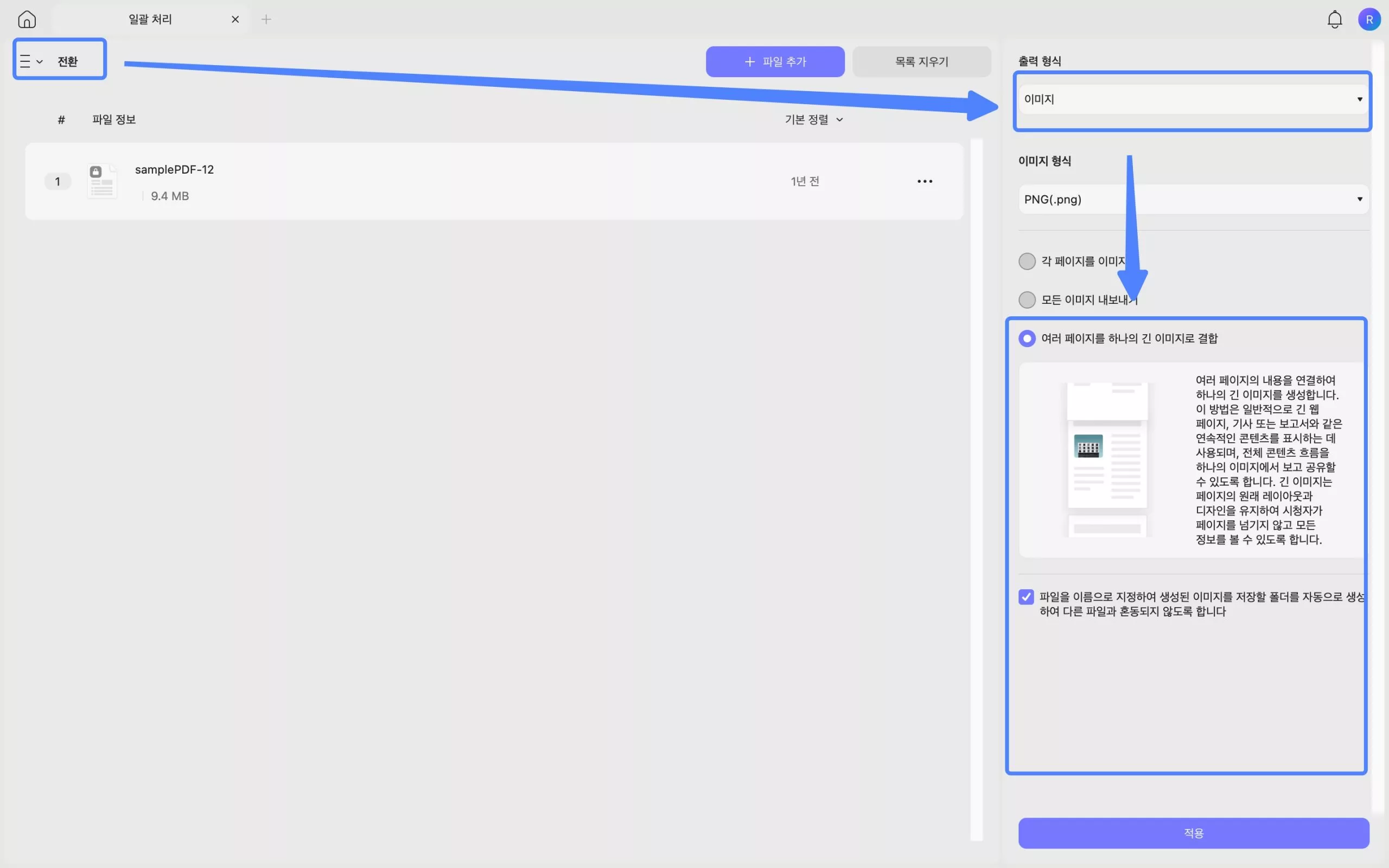Open the PNG(.png) image format dropdown
The height and width of the screenshot is (868, 1389).
point(1193,199)
